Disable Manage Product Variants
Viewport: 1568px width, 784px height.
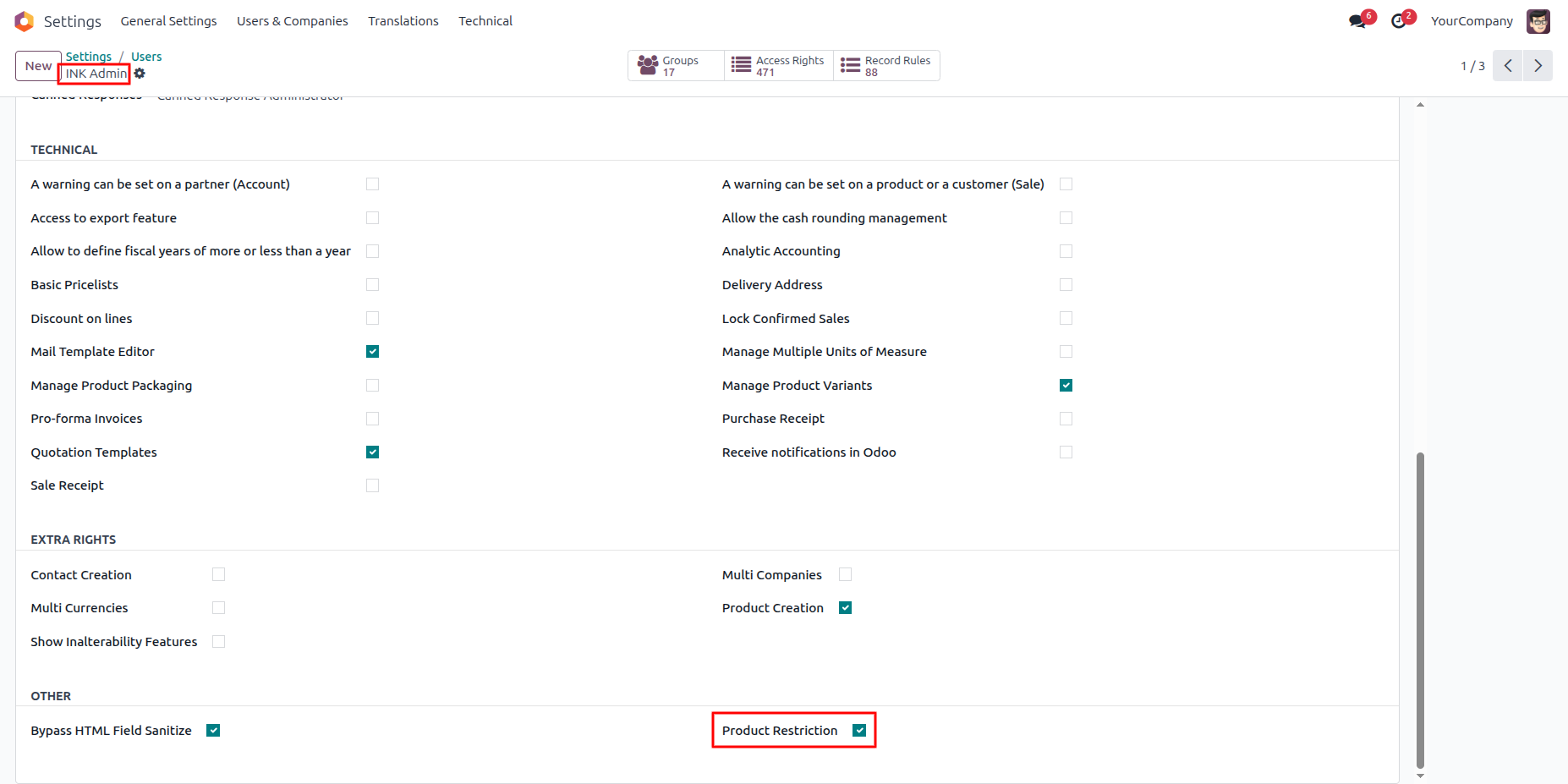[1066, 386]
